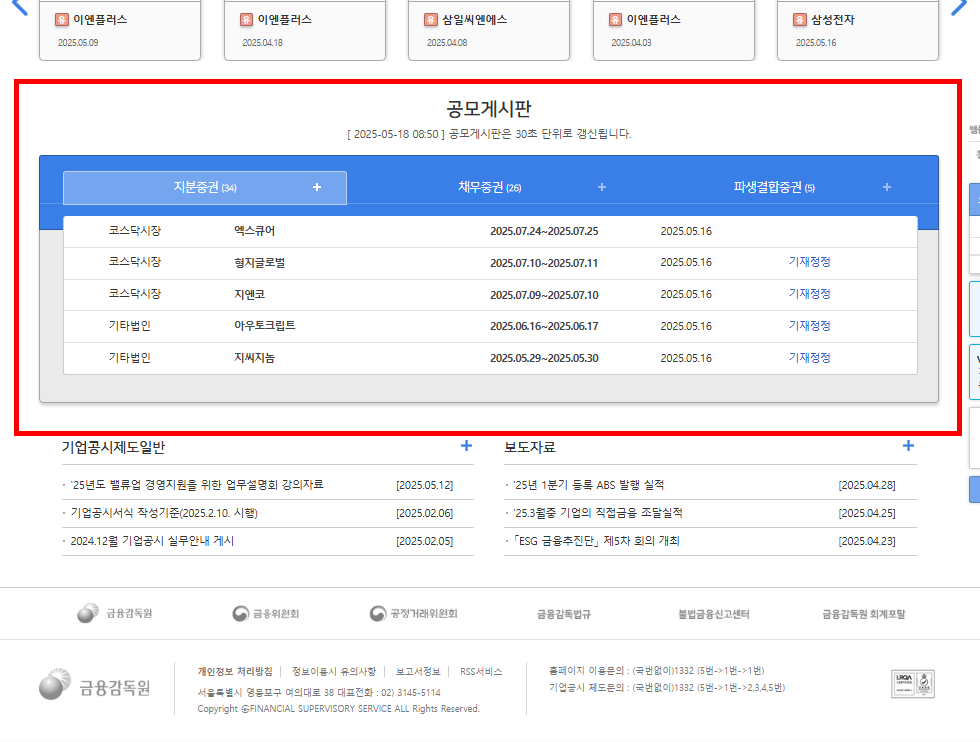This screenshot has width=980, height=742.
Task: Expand the 채무증권 list with the plus icon
Action: pos(602,188)
